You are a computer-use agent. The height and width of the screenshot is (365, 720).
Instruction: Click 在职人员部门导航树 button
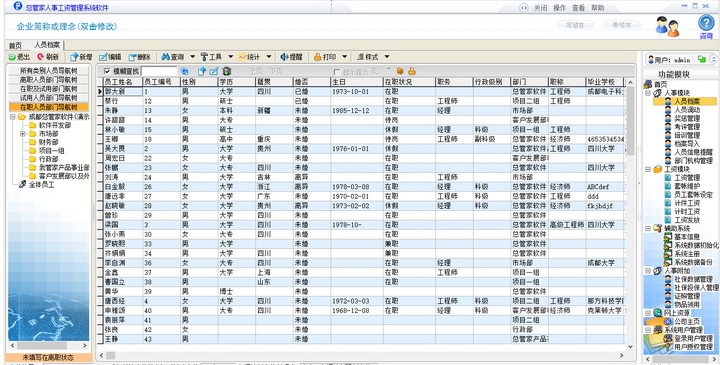click(x=48, y=107)
